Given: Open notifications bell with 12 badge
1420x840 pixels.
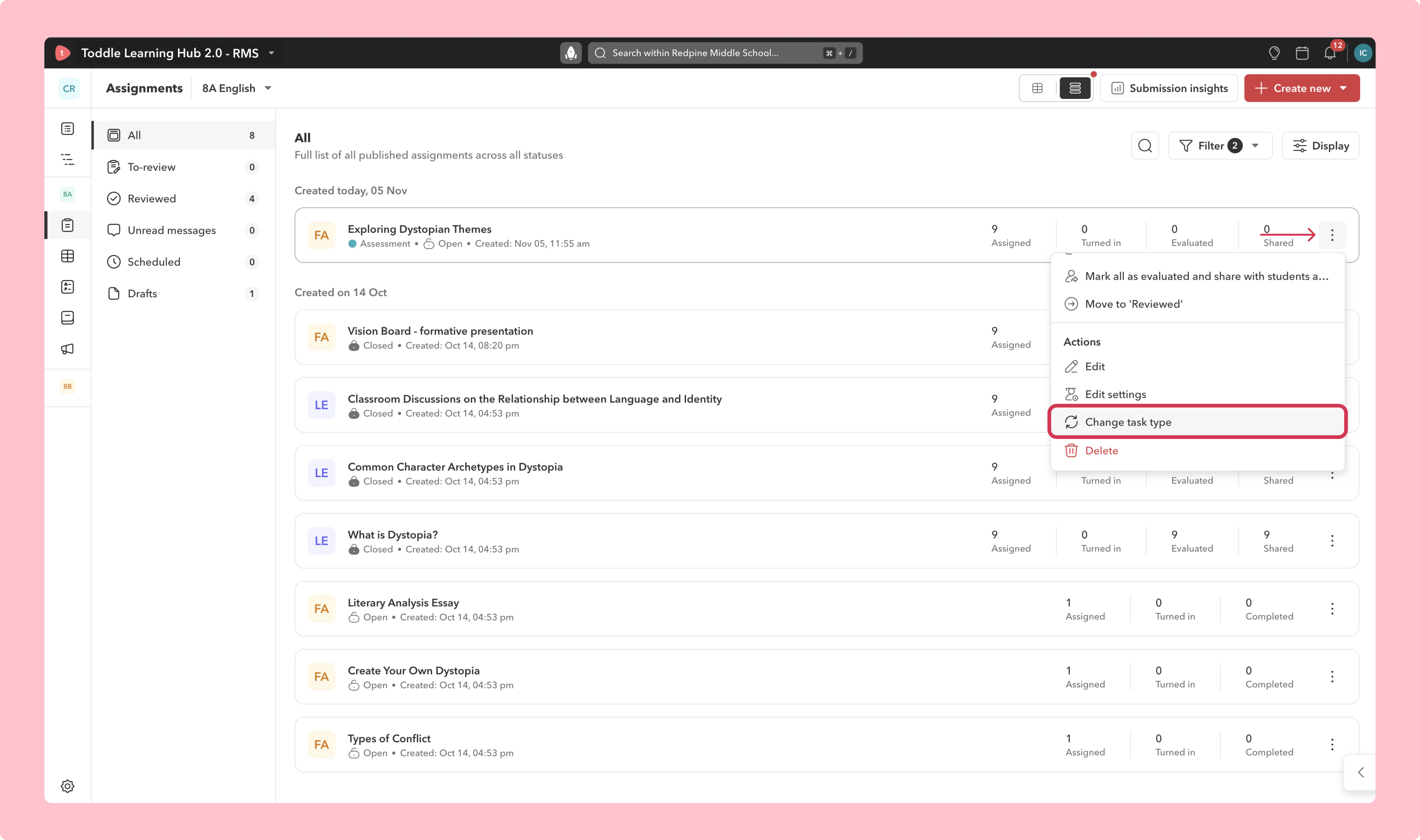Looking at the screenshot, I should [x=1331, y=53].
